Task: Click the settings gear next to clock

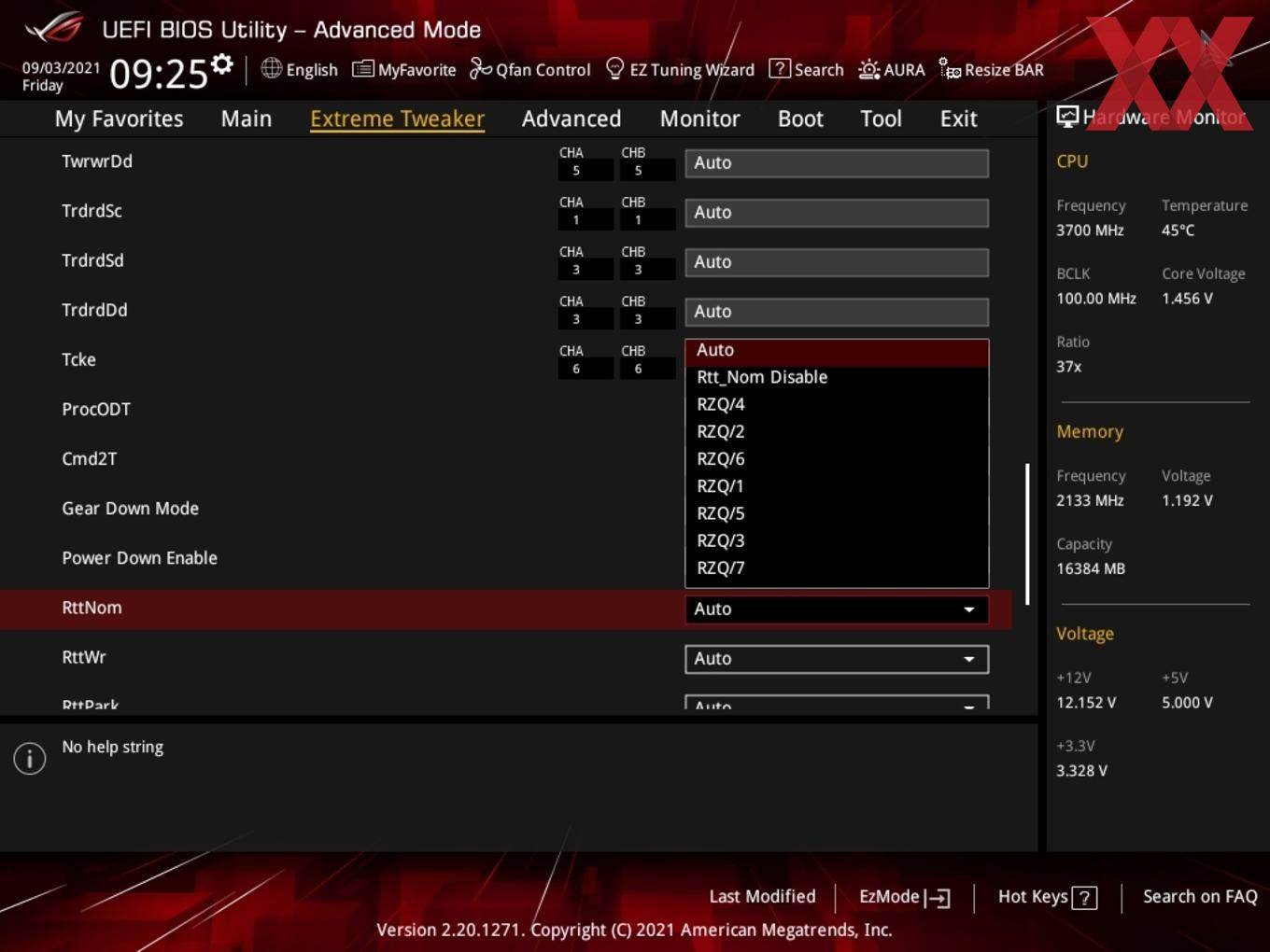Action: click(221, 64)
